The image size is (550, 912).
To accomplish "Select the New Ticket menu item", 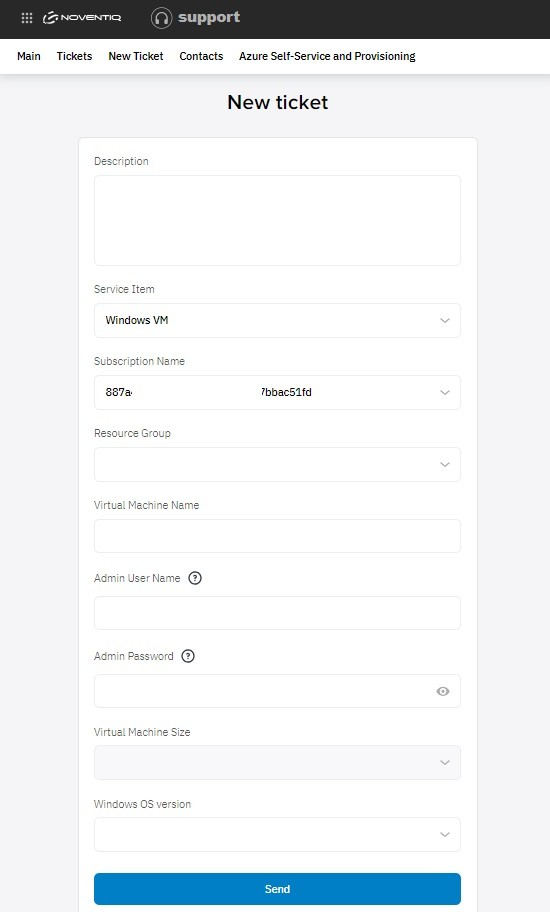I will 136,56.
